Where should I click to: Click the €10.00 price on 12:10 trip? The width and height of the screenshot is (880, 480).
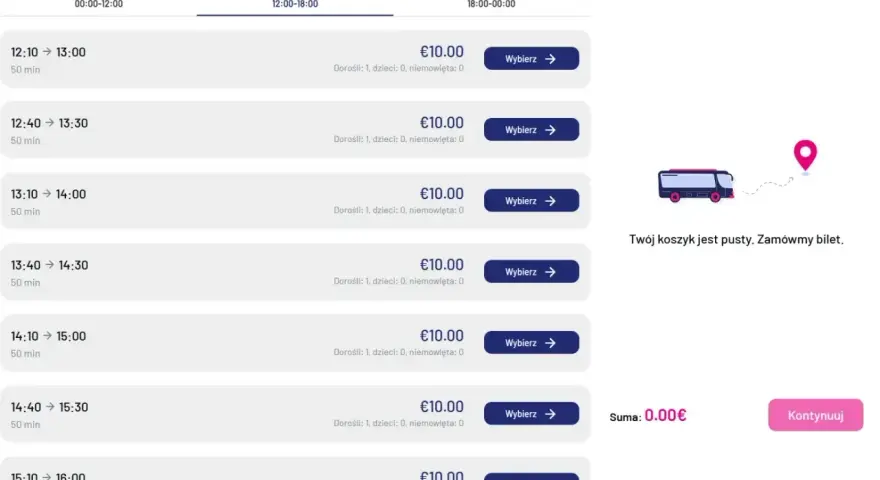point(442,52)
